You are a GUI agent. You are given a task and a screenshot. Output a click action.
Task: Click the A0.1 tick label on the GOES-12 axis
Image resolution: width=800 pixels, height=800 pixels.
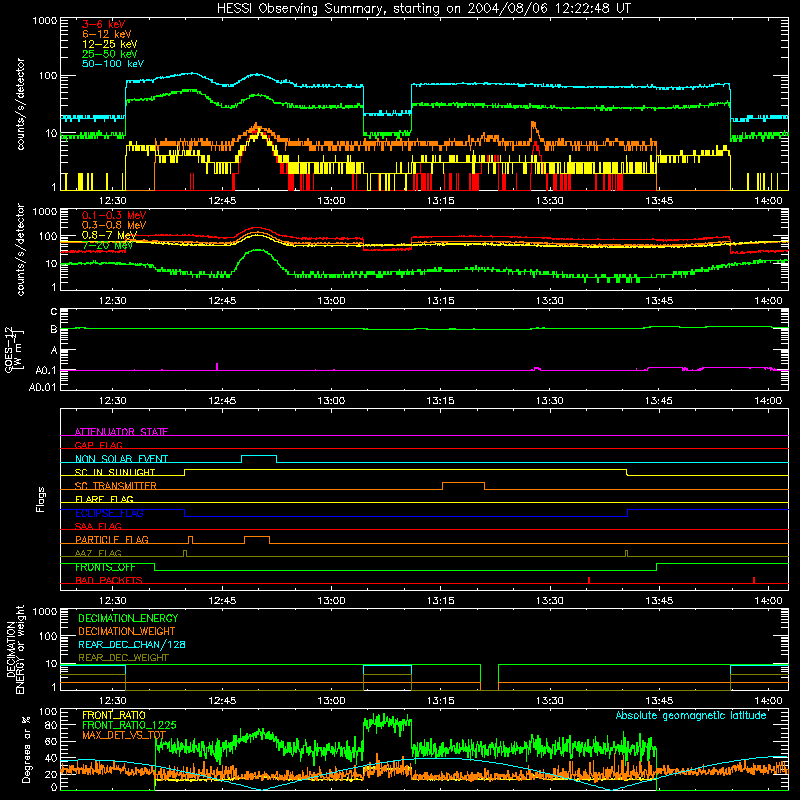click(46, 370)
